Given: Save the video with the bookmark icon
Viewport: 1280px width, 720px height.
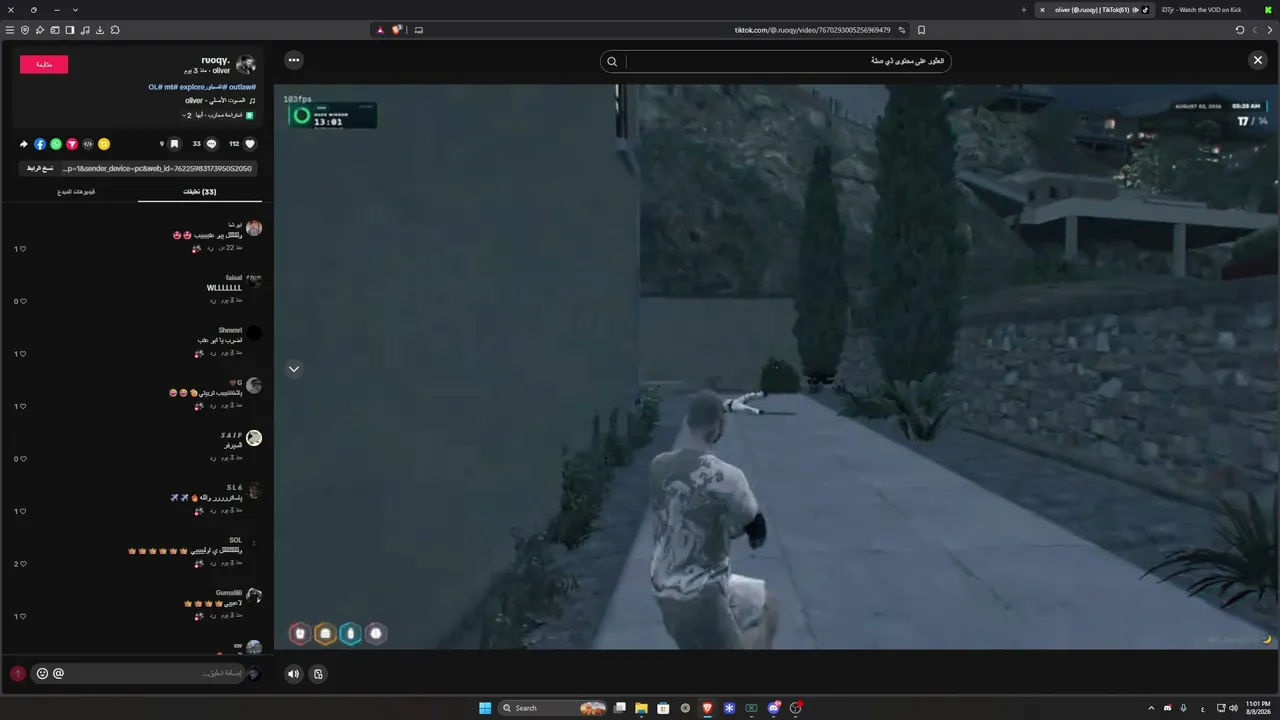Looking at the screenshot, I should [174, 144].
